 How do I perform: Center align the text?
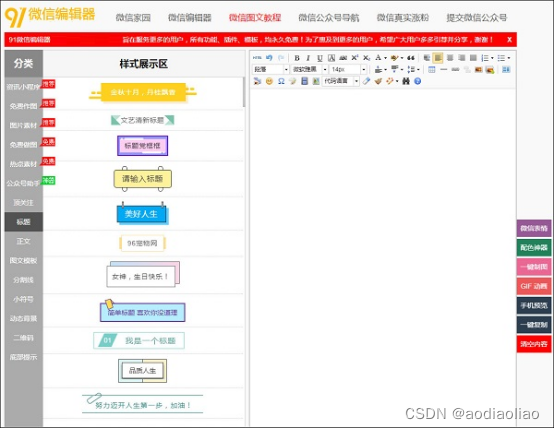pos(450,58)
